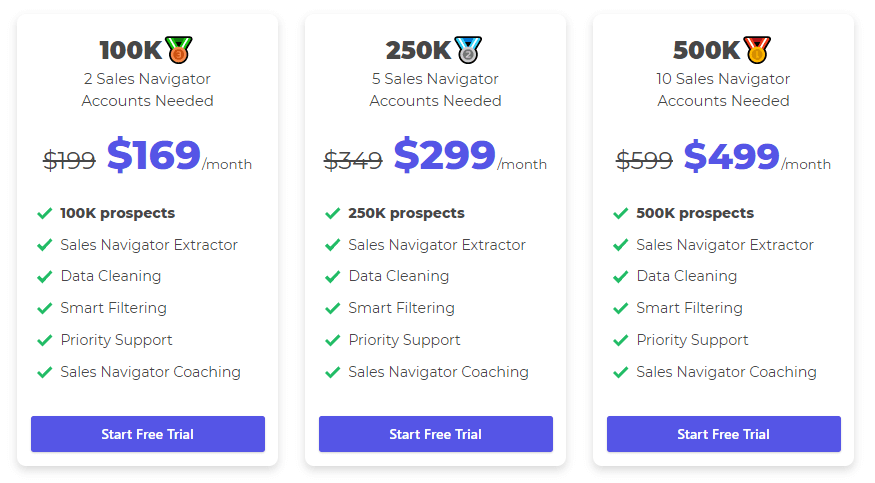Select the $299 per month price
This screenshot has height=483, width=875.
(444, 155)
